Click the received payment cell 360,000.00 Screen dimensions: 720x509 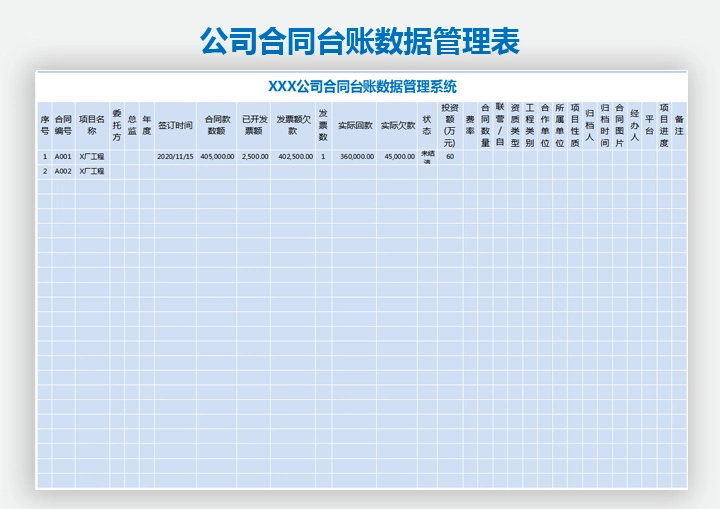coord(354,157)
